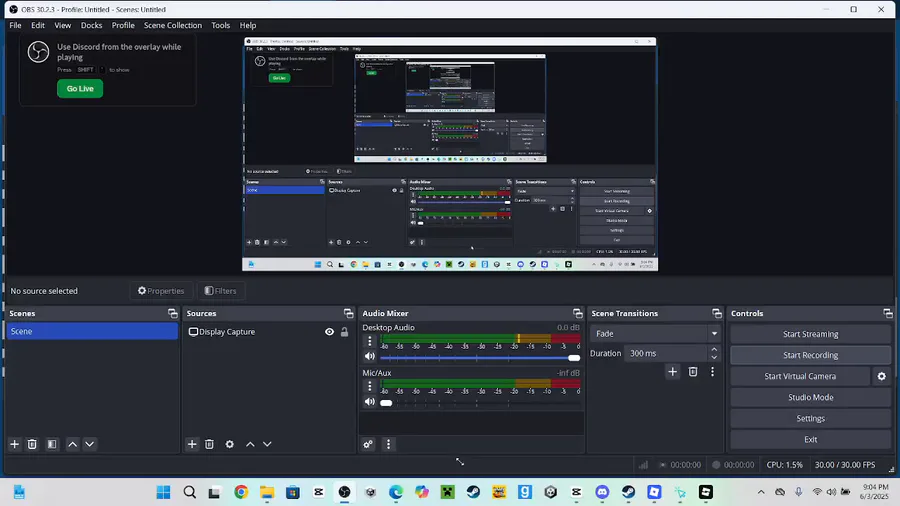Click the preview canvas display capture
900x506 pixels.
tap(450, 154)
